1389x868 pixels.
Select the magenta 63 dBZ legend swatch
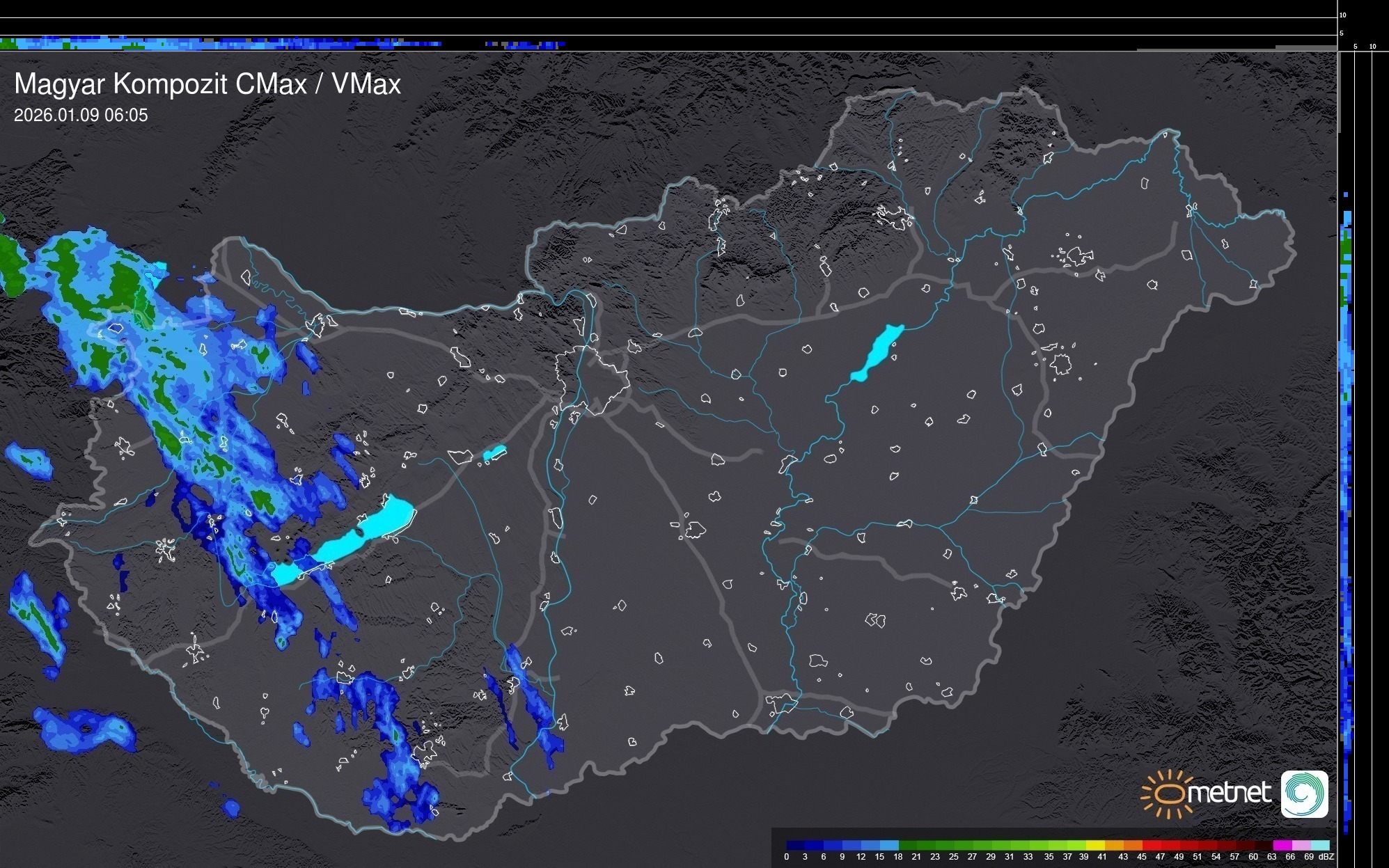[1282, 845]
